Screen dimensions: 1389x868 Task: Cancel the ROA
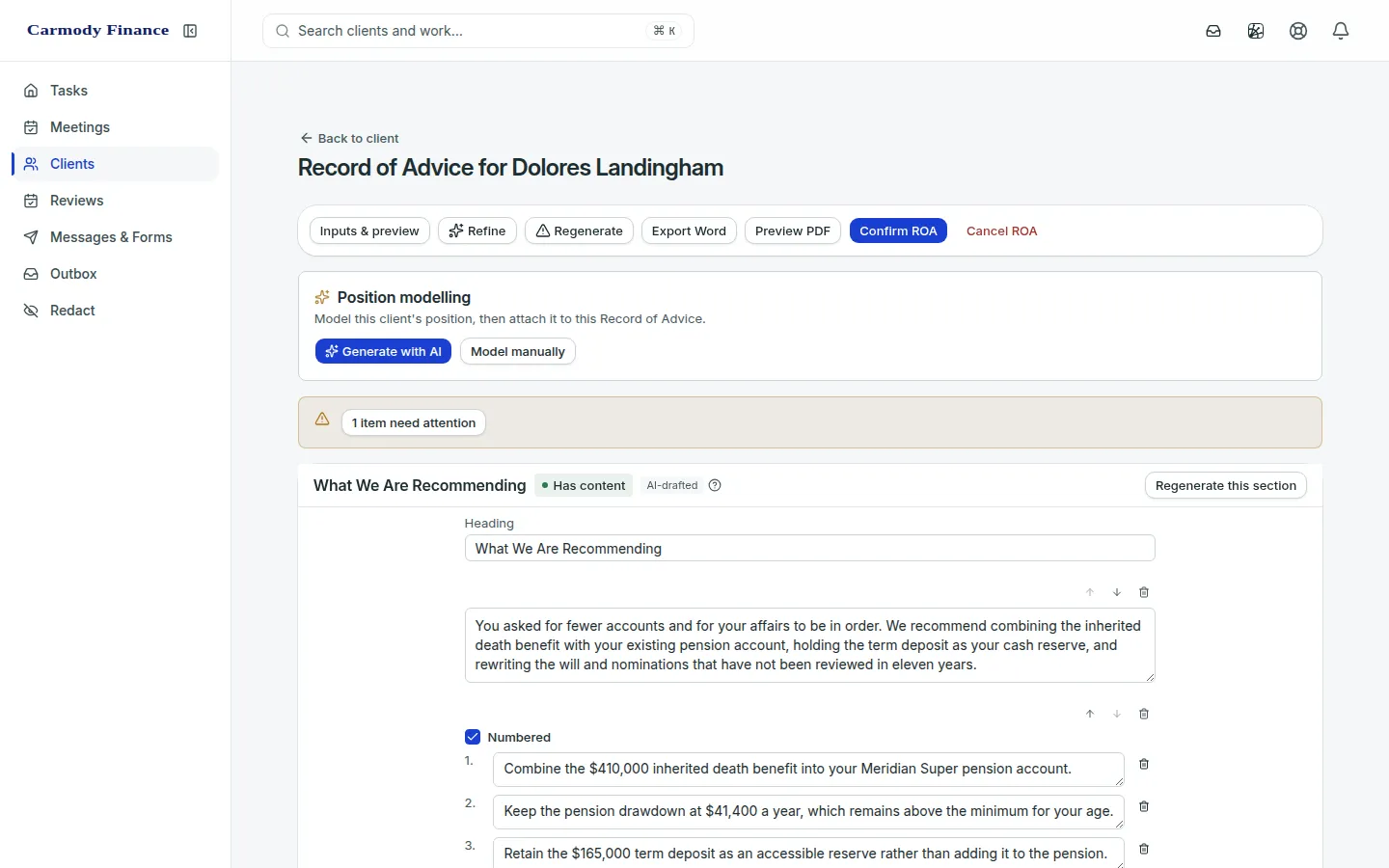click(1001, 231)
